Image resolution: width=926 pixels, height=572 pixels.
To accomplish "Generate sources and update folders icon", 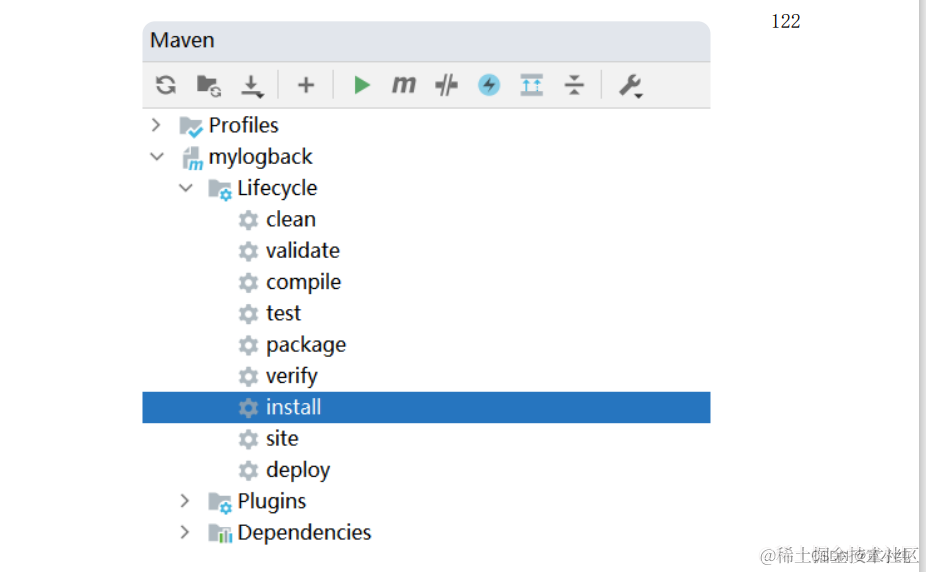I will coord(208,85).
